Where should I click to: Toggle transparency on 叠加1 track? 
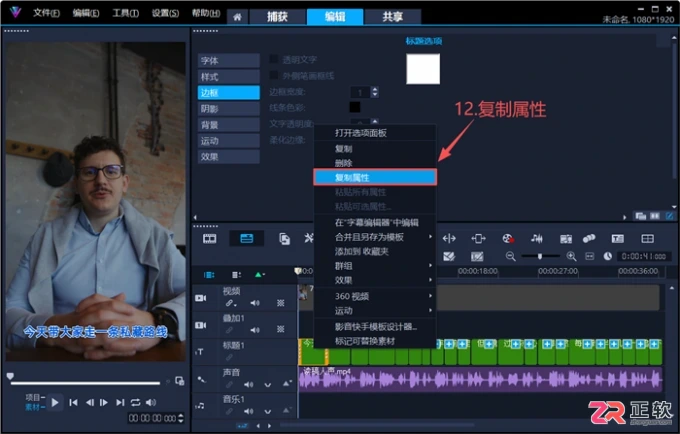[281, 330]
